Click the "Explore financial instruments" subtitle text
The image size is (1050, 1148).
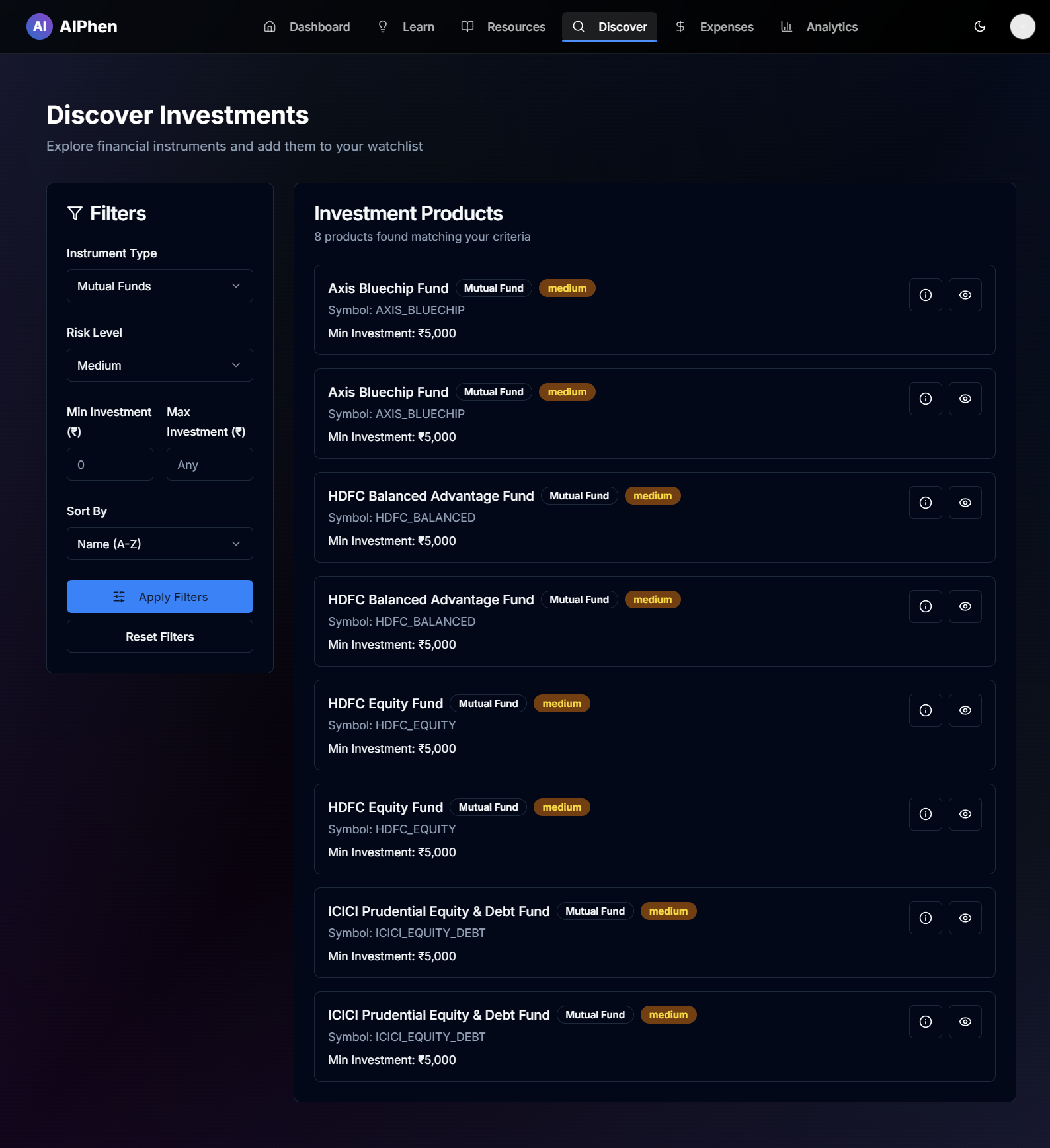[x=234, y=146]
